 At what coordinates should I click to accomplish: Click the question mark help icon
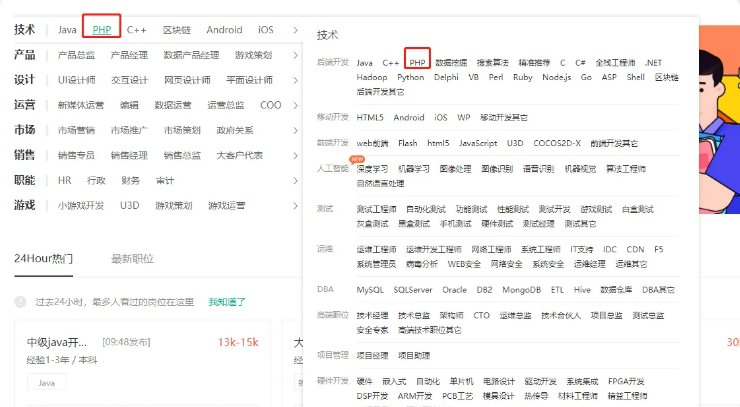pos(20,302)
